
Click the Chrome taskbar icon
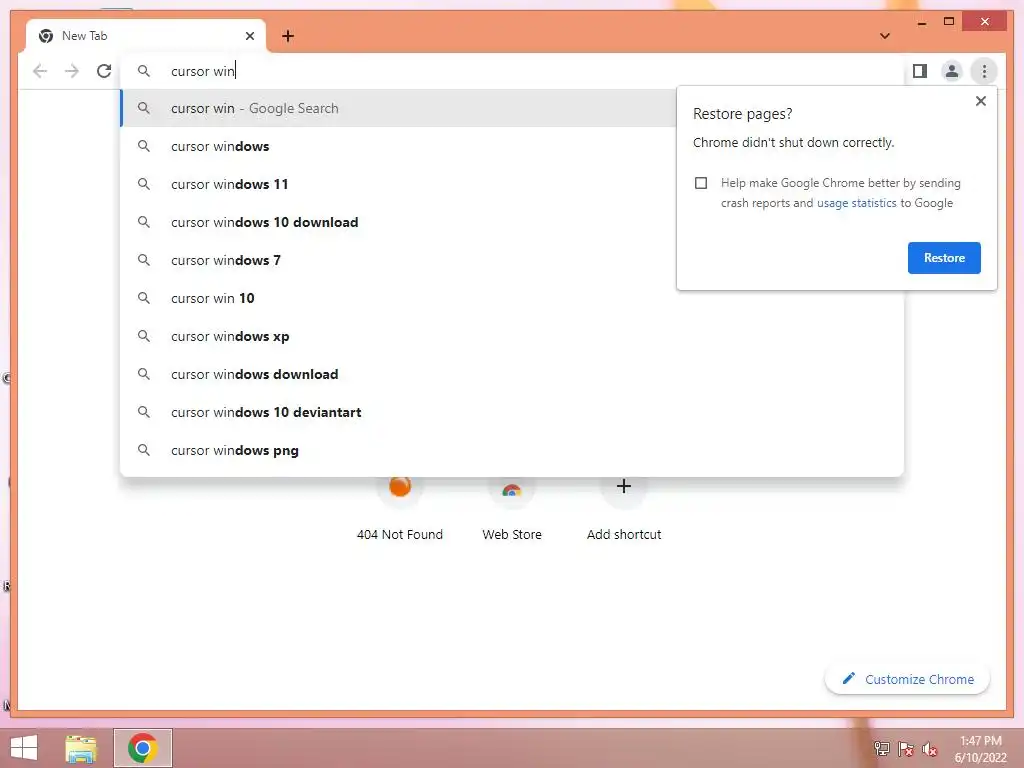coord(142,748)
